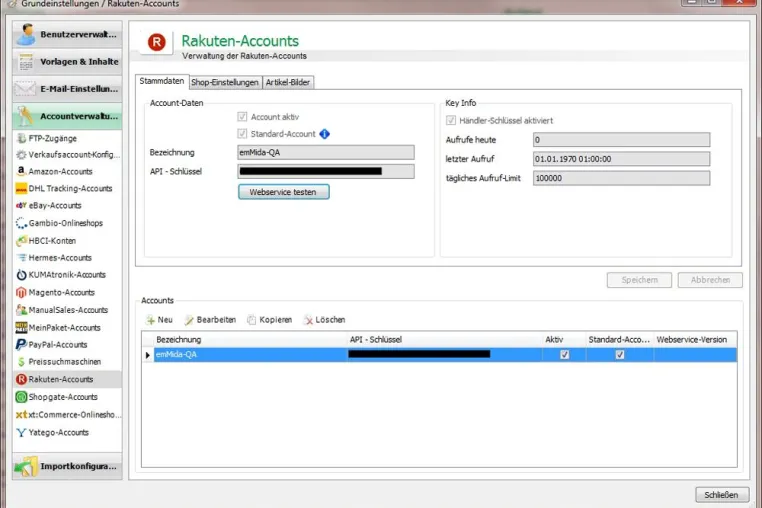This screenshot has height=508, width=762.
Task: Click the Yatego-Accounts icon
Action: (x=21, y=432)
